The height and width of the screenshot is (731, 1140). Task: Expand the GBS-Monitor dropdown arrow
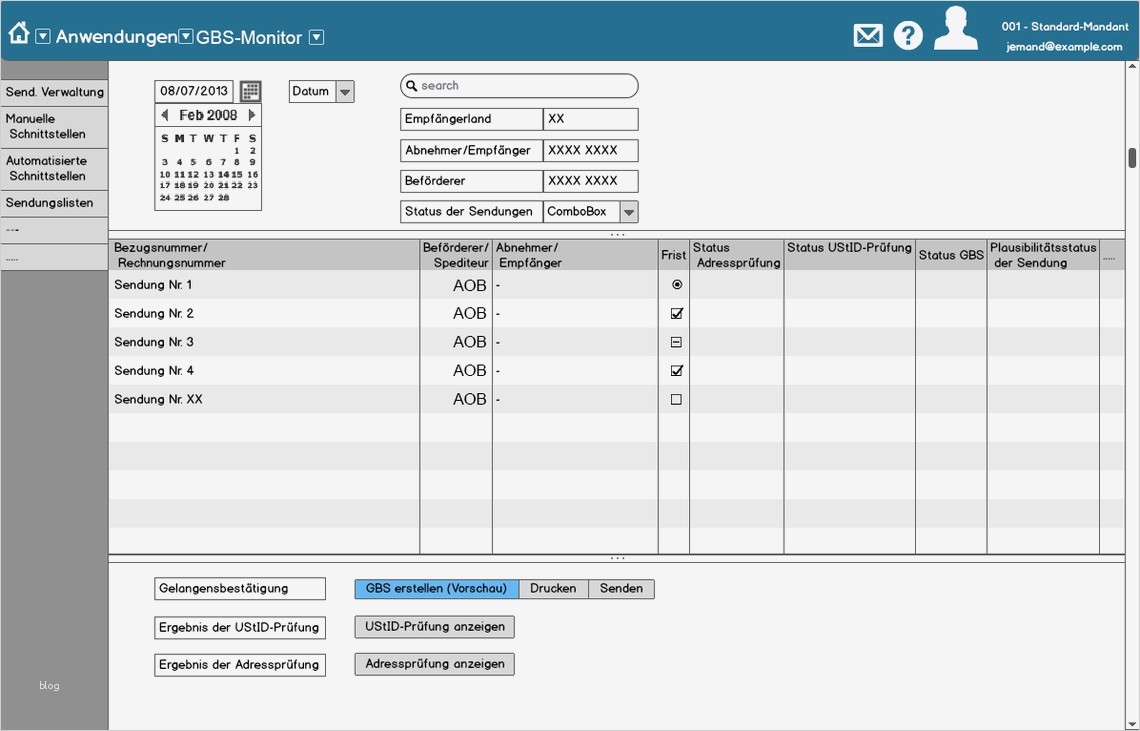coord(316,37)
